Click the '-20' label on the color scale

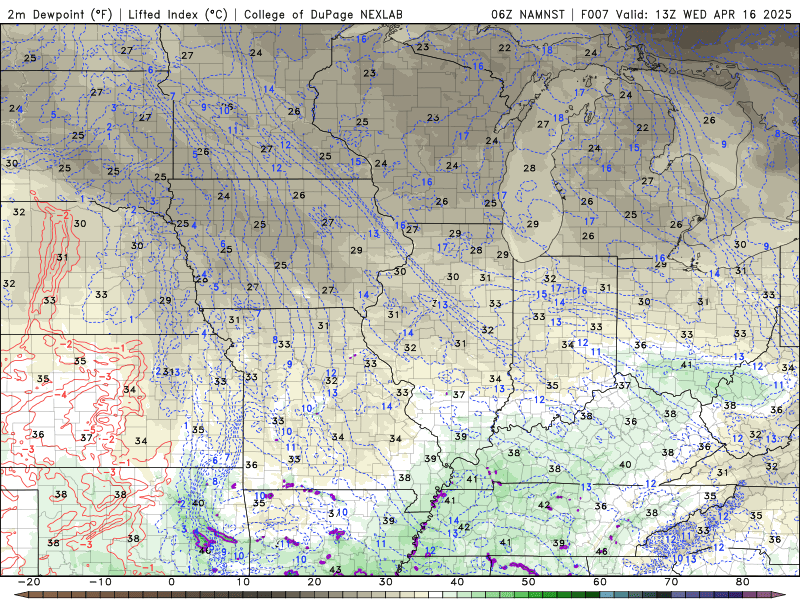(x=29, y=582)
